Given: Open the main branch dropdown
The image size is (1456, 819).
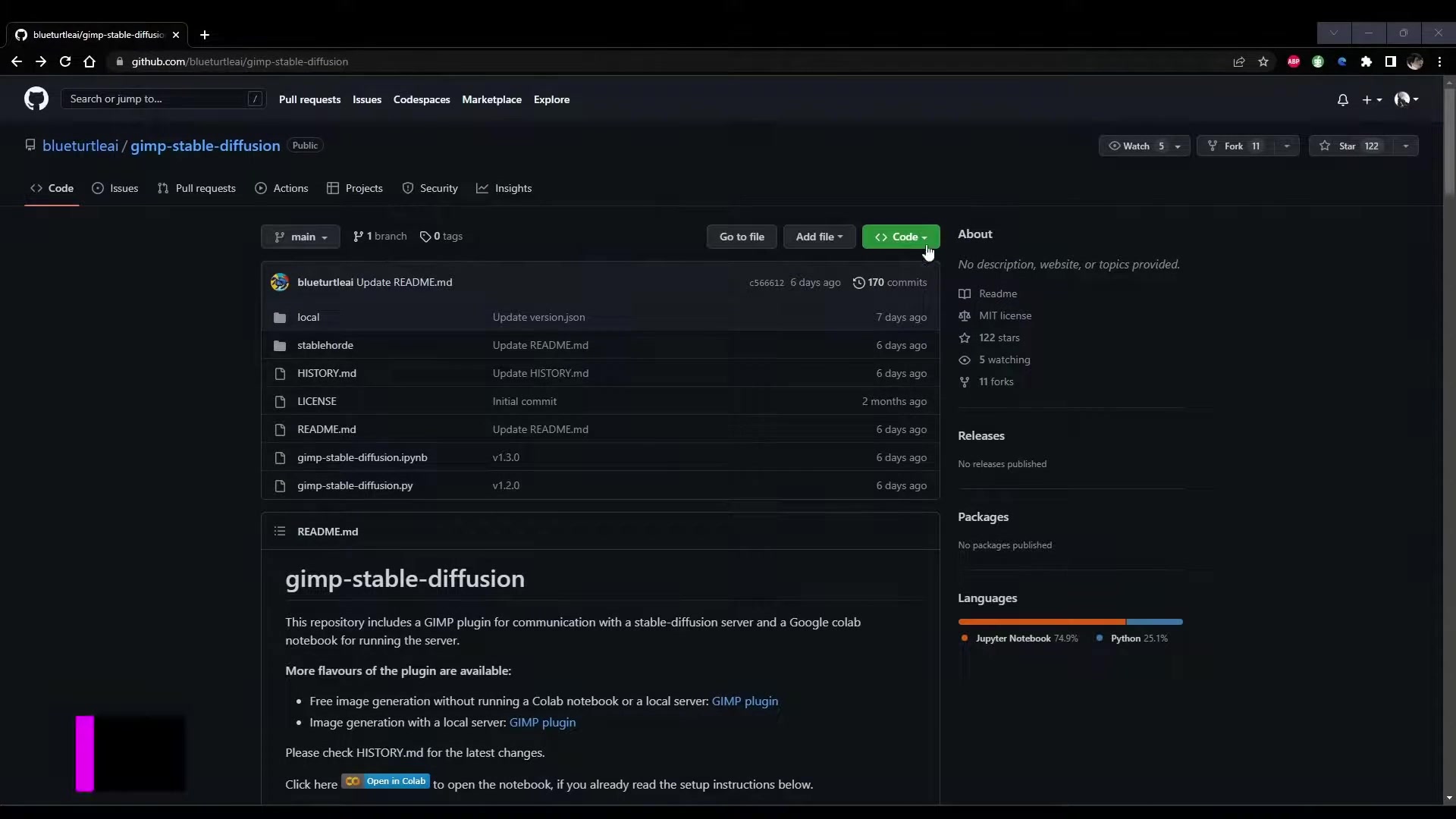Looking at the screenshot, I should point(300,237).
